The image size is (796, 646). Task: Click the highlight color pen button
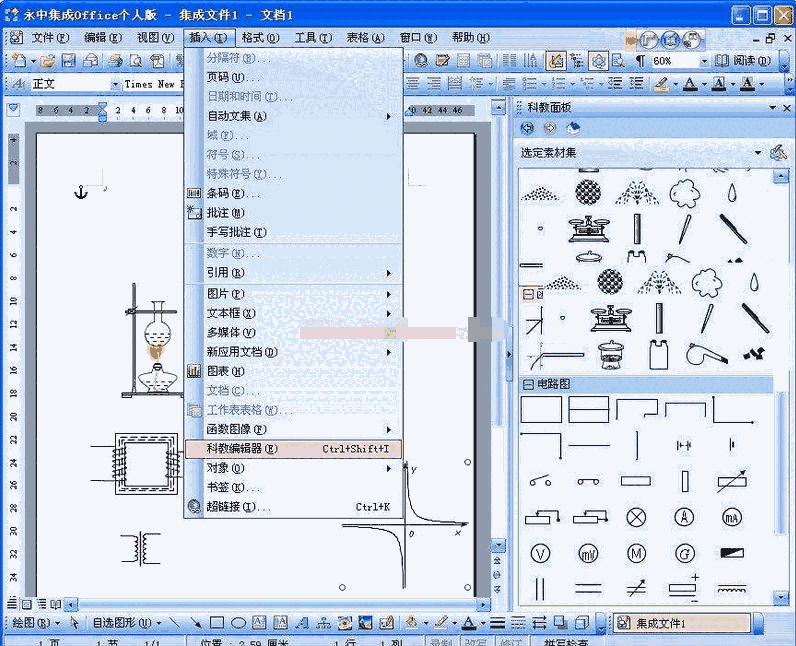tap(660, 84)
